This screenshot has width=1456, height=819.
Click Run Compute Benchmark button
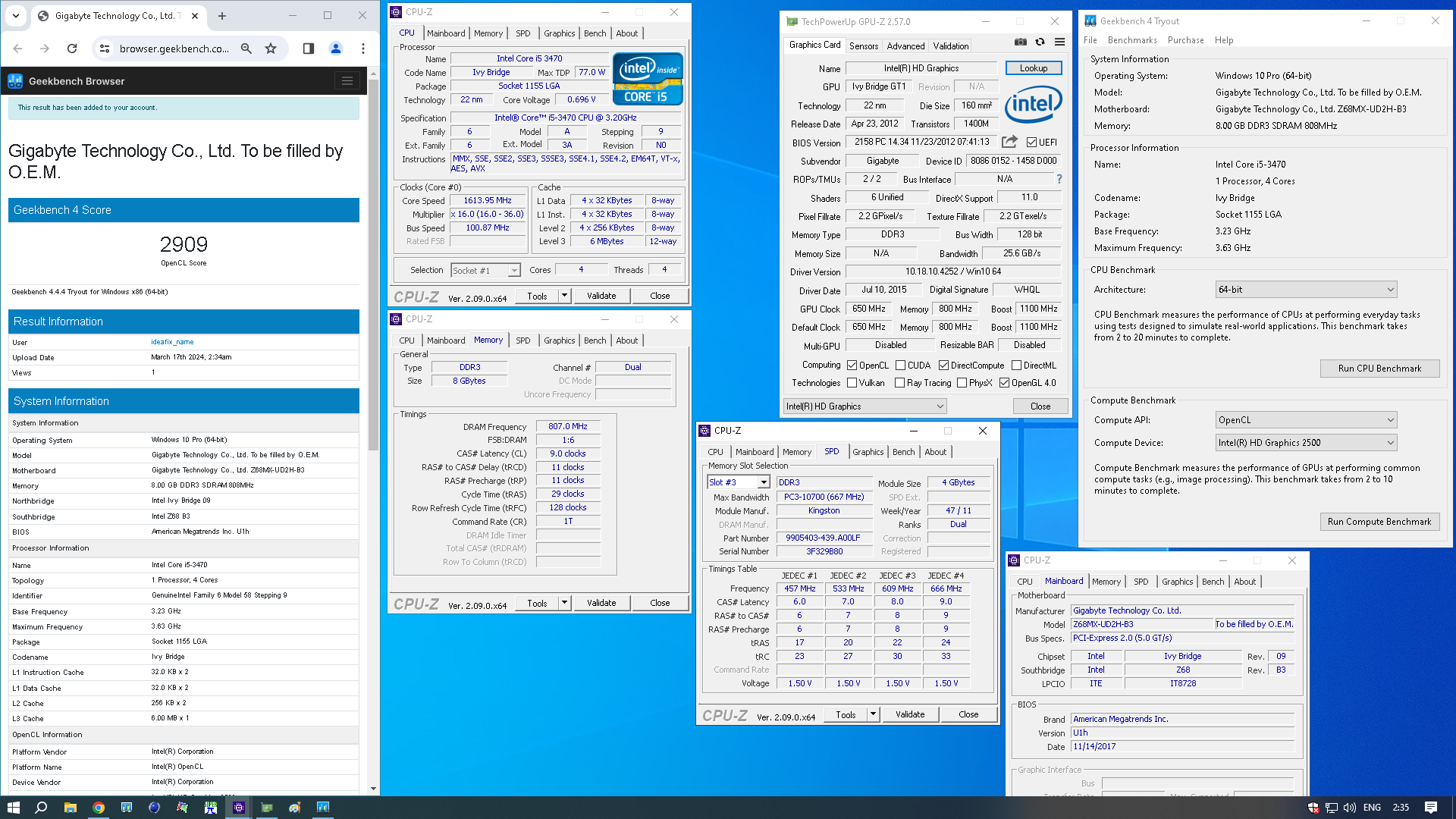click(1379, 522)
